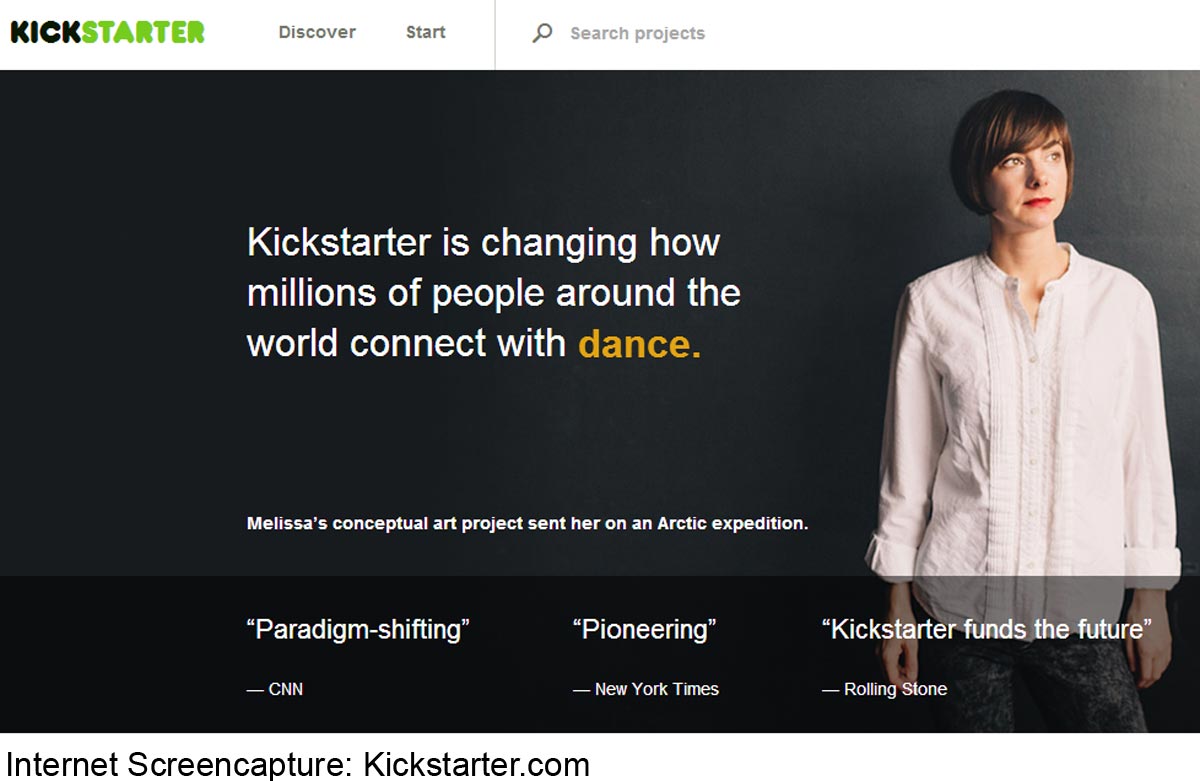Click the Kickstarter logo
Image resolution: width=1200 pixels, height=781 pixels.
[107, 32]
